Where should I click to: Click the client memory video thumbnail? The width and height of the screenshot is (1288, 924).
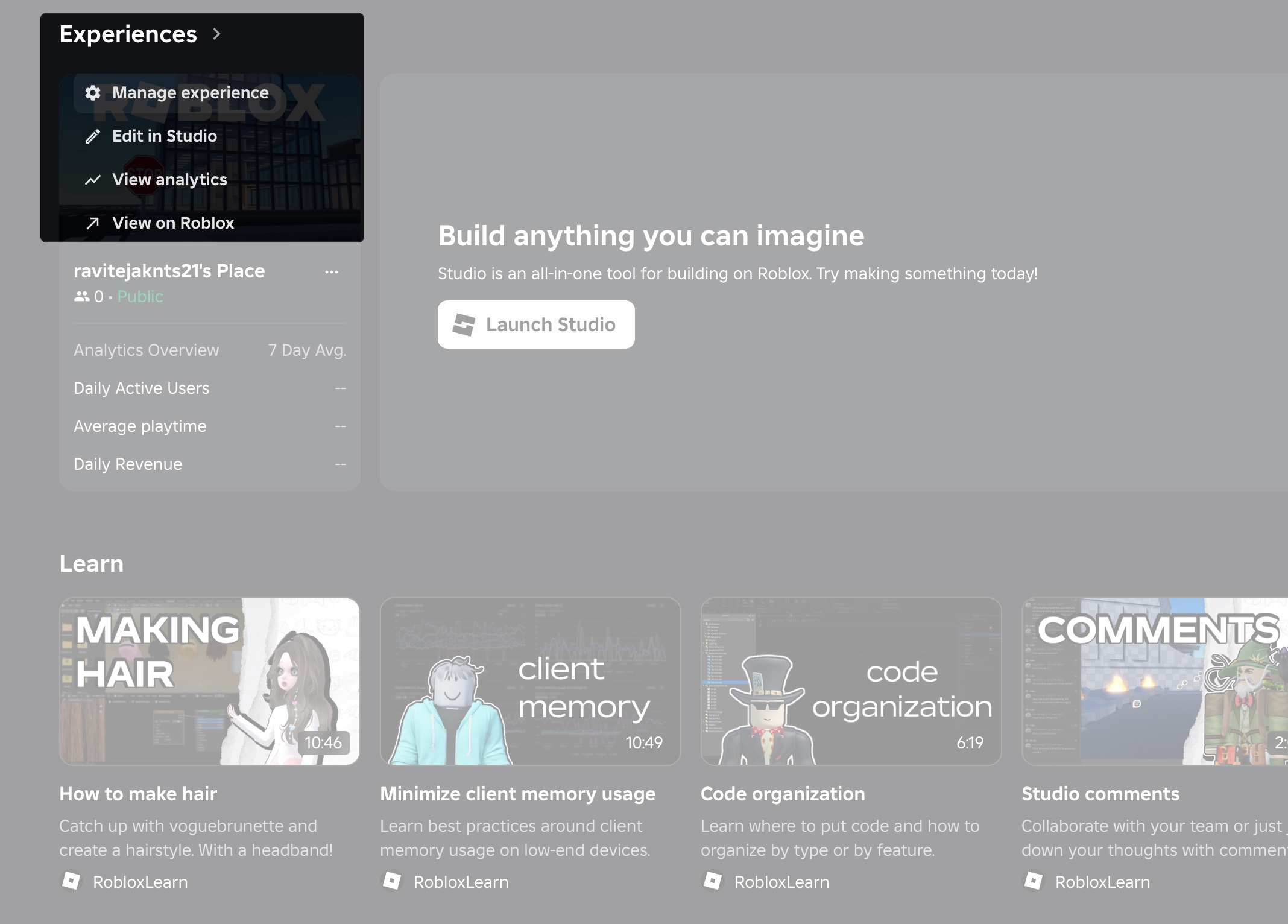529,682
